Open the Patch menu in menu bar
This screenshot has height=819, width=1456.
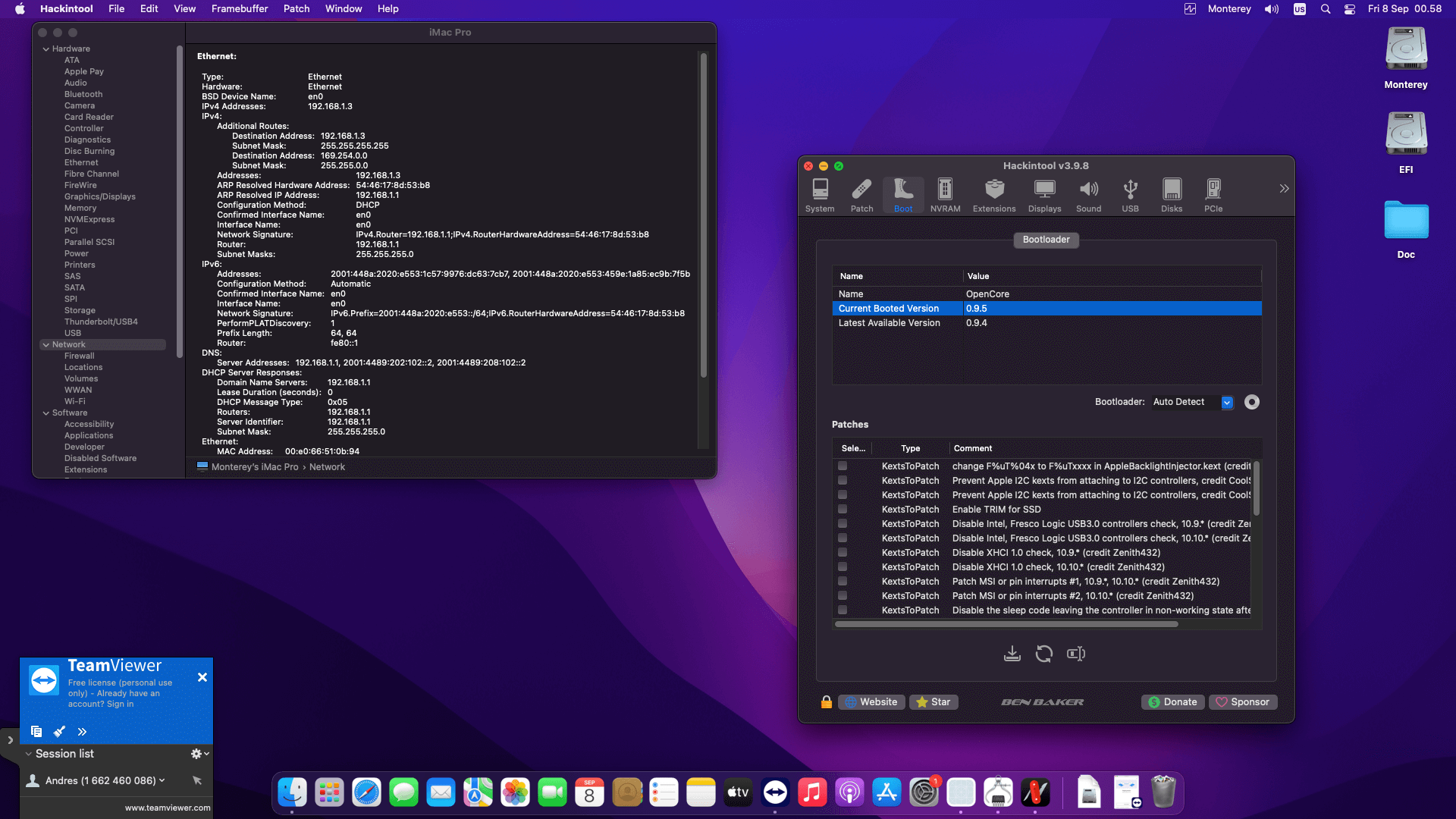click(x=297, y=9)
